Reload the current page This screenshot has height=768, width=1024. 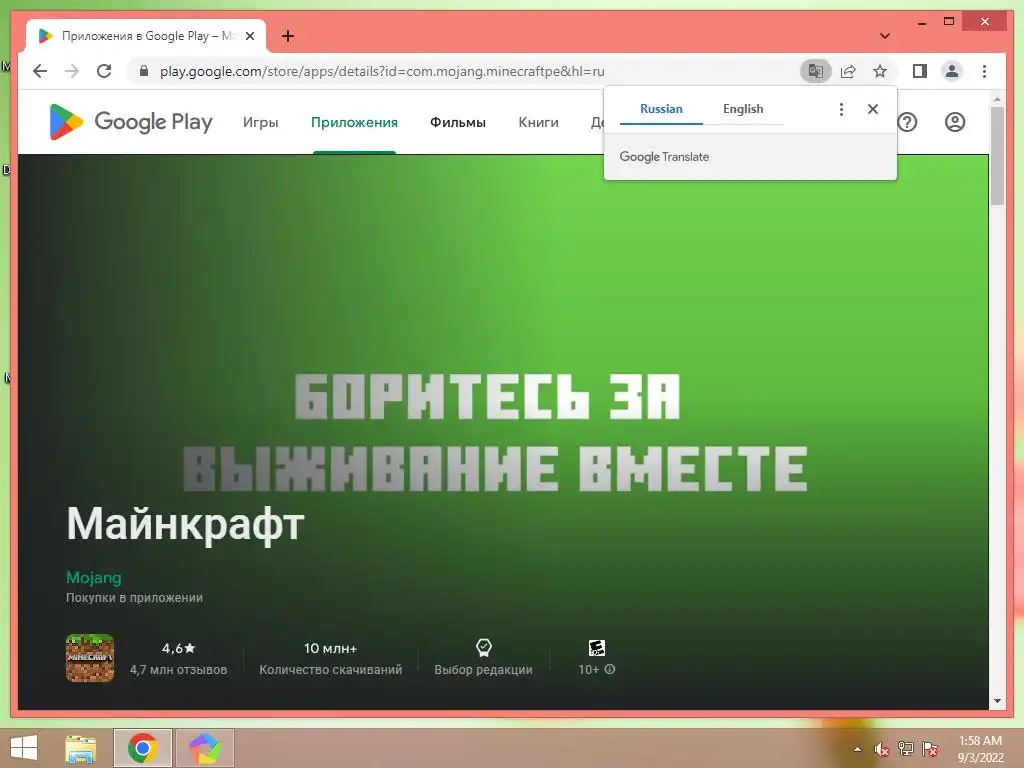(104, 71)
